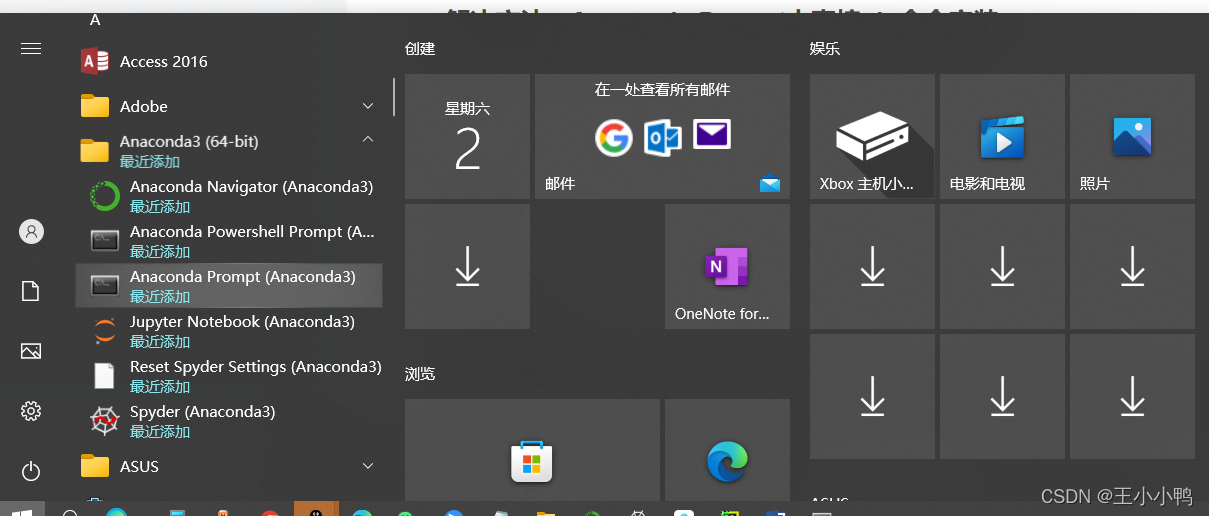Expand the Start navigation hamburger menu

(x=31, y=48)
